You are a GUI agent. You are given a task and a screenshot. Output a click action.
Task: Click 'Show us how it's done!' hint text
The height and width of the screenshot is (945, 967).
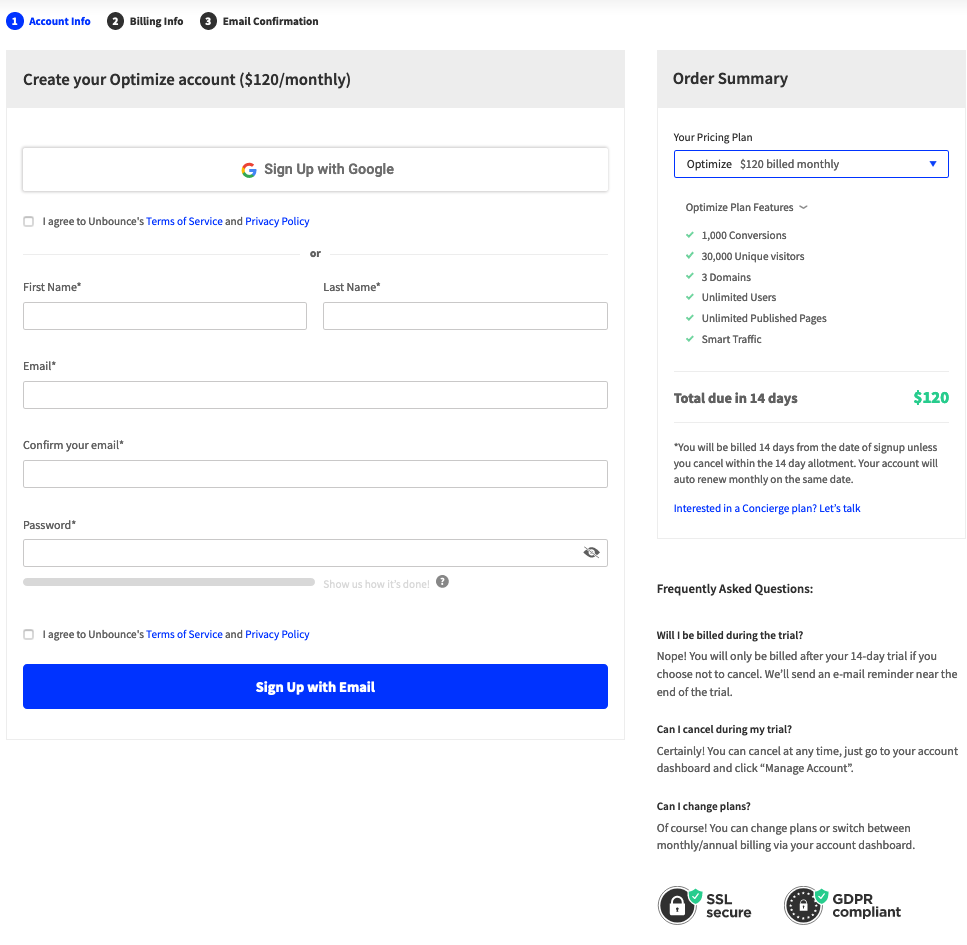tap(376, 584)
